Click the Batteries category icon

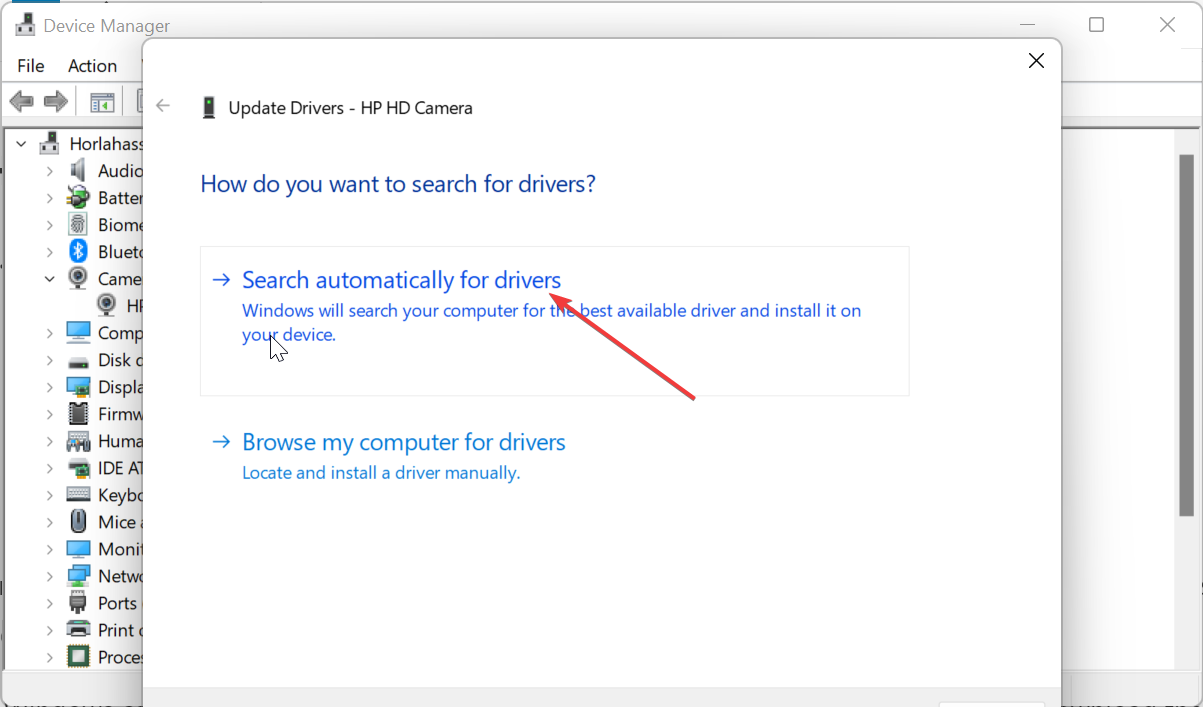tap(78, 198)
